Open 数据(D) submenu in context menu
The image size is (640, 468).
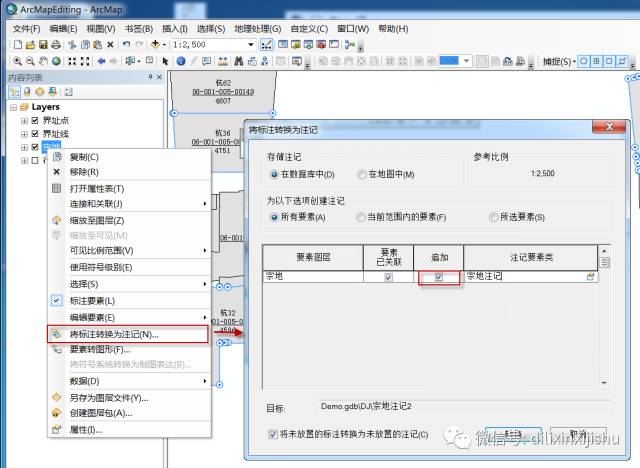[x=129, y=381]
